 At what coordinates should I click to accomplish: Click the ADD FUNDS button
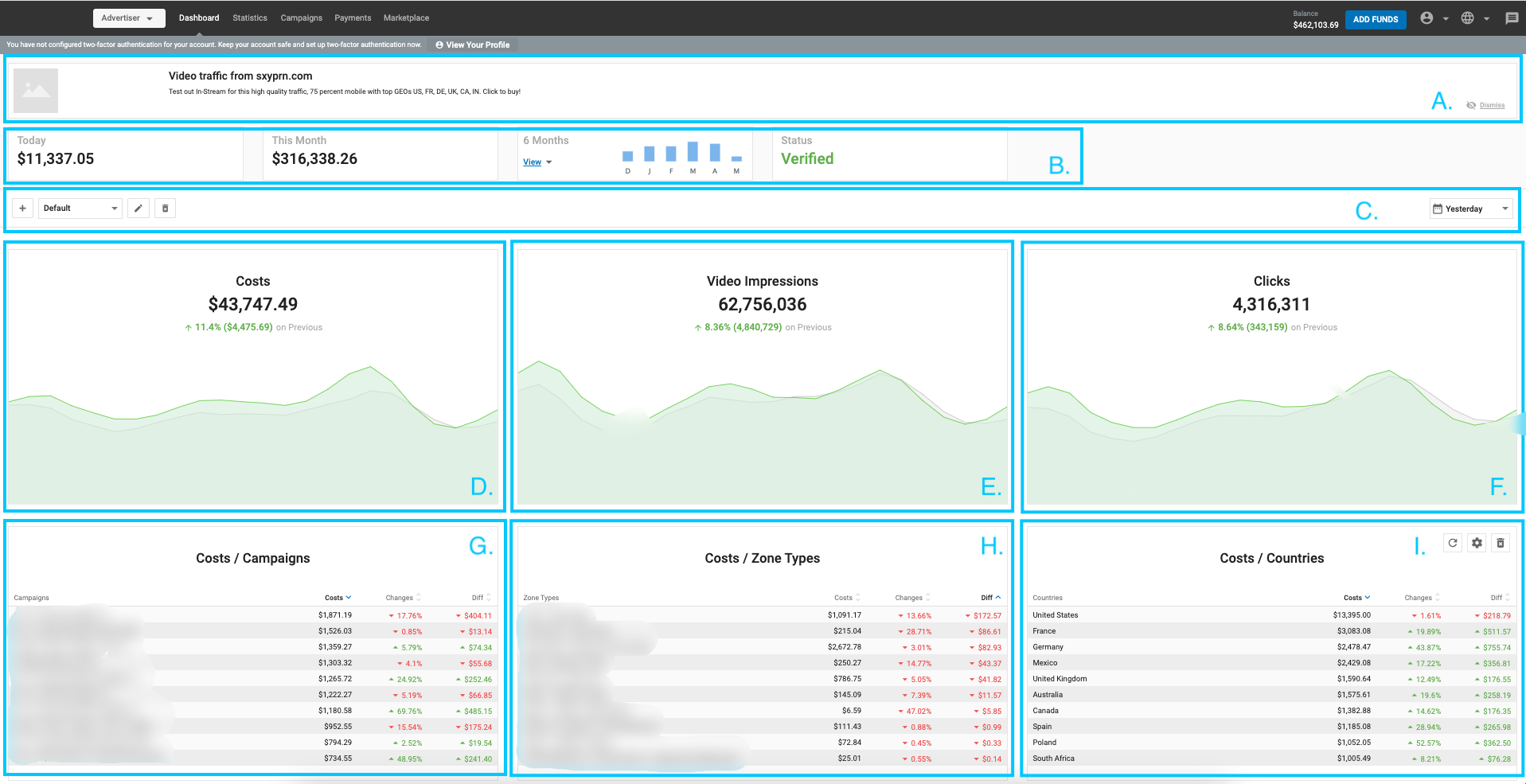1375,19
